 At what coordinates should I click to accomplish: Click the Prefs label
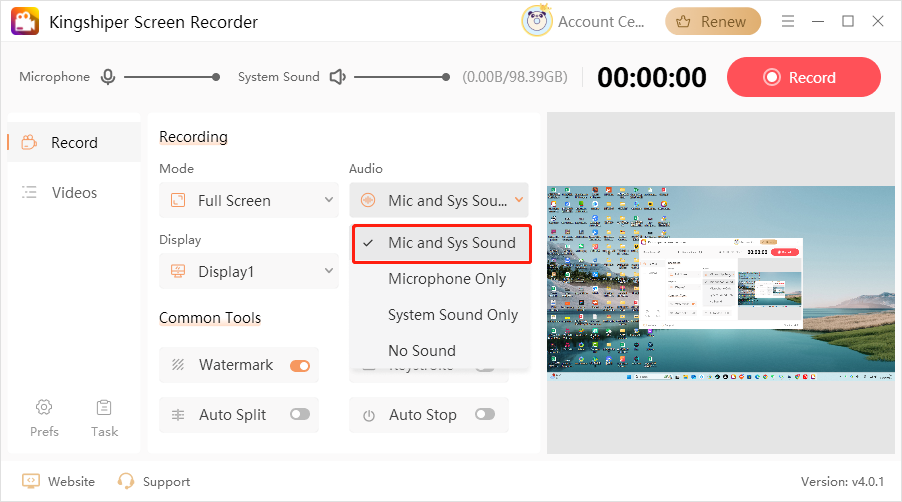tap(44, 431)
